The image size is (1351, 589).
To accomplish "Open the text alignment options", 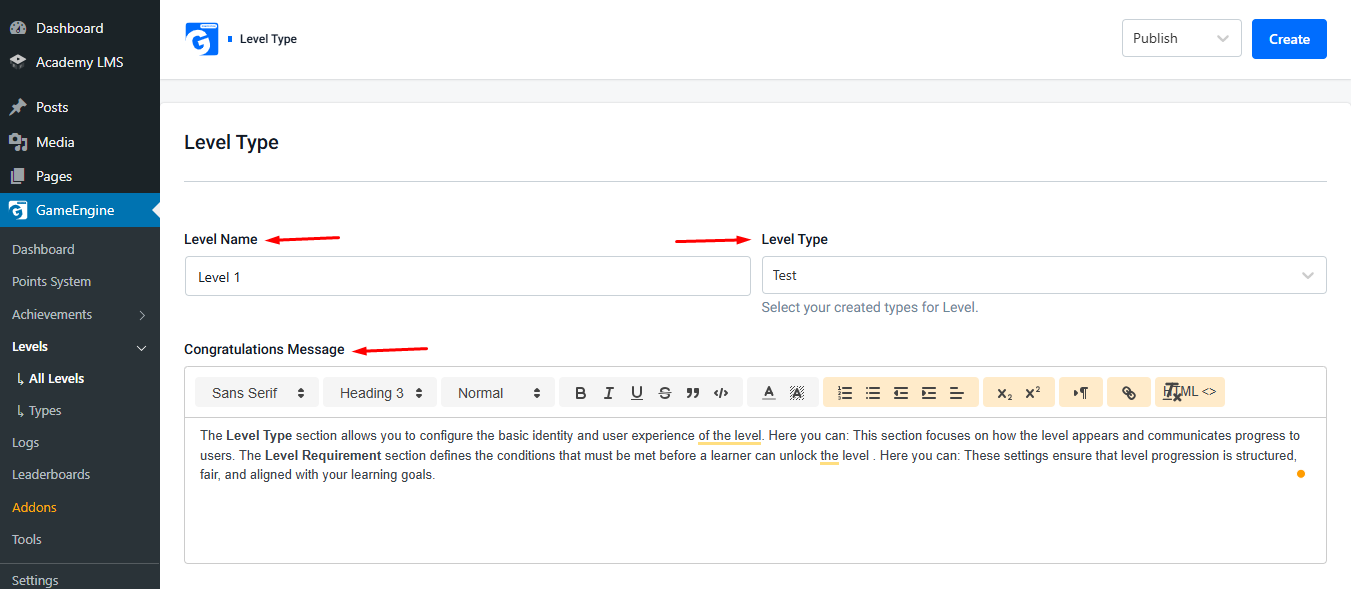I will point(957,393).
